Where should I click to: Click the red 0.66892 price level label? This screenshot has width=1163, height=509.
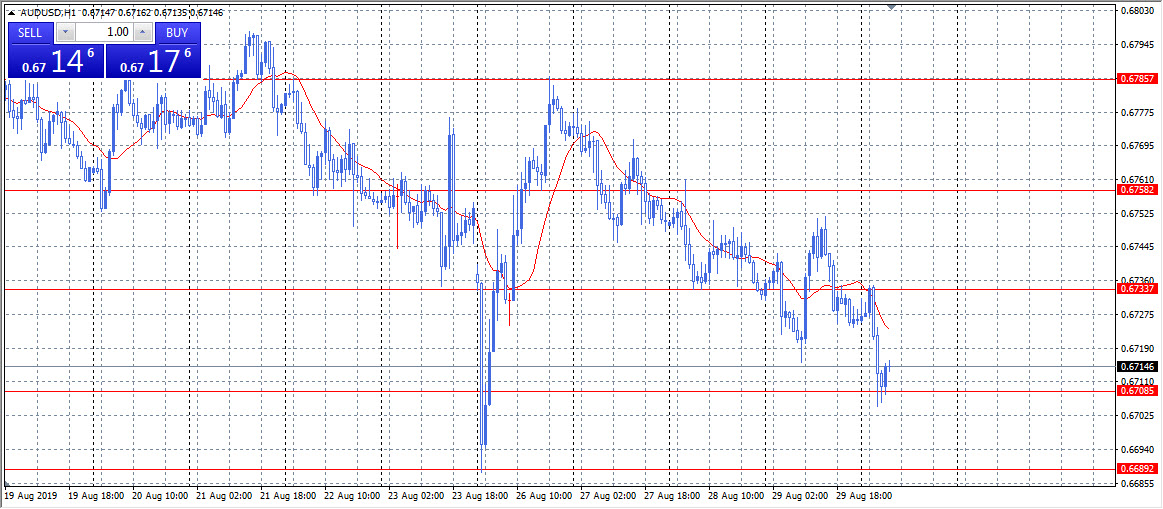(1136, 470)
